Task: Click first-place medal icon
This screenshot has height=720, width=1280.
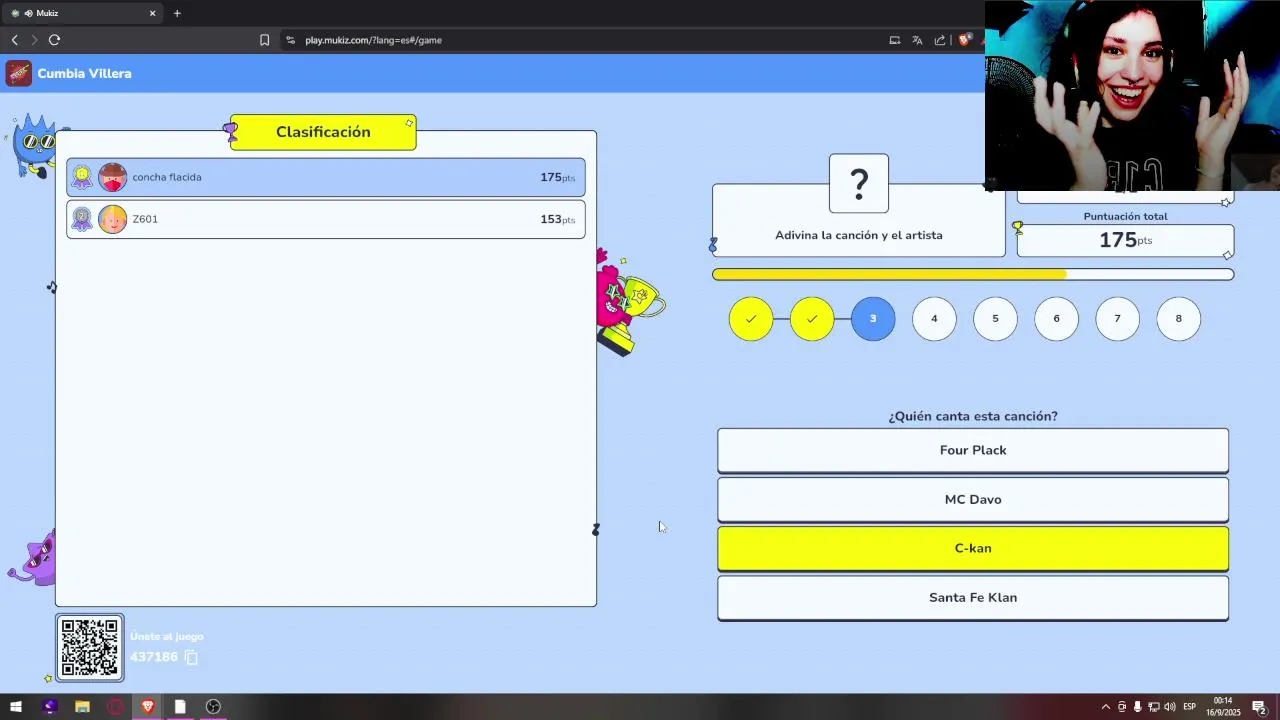Action: (82, 177)
